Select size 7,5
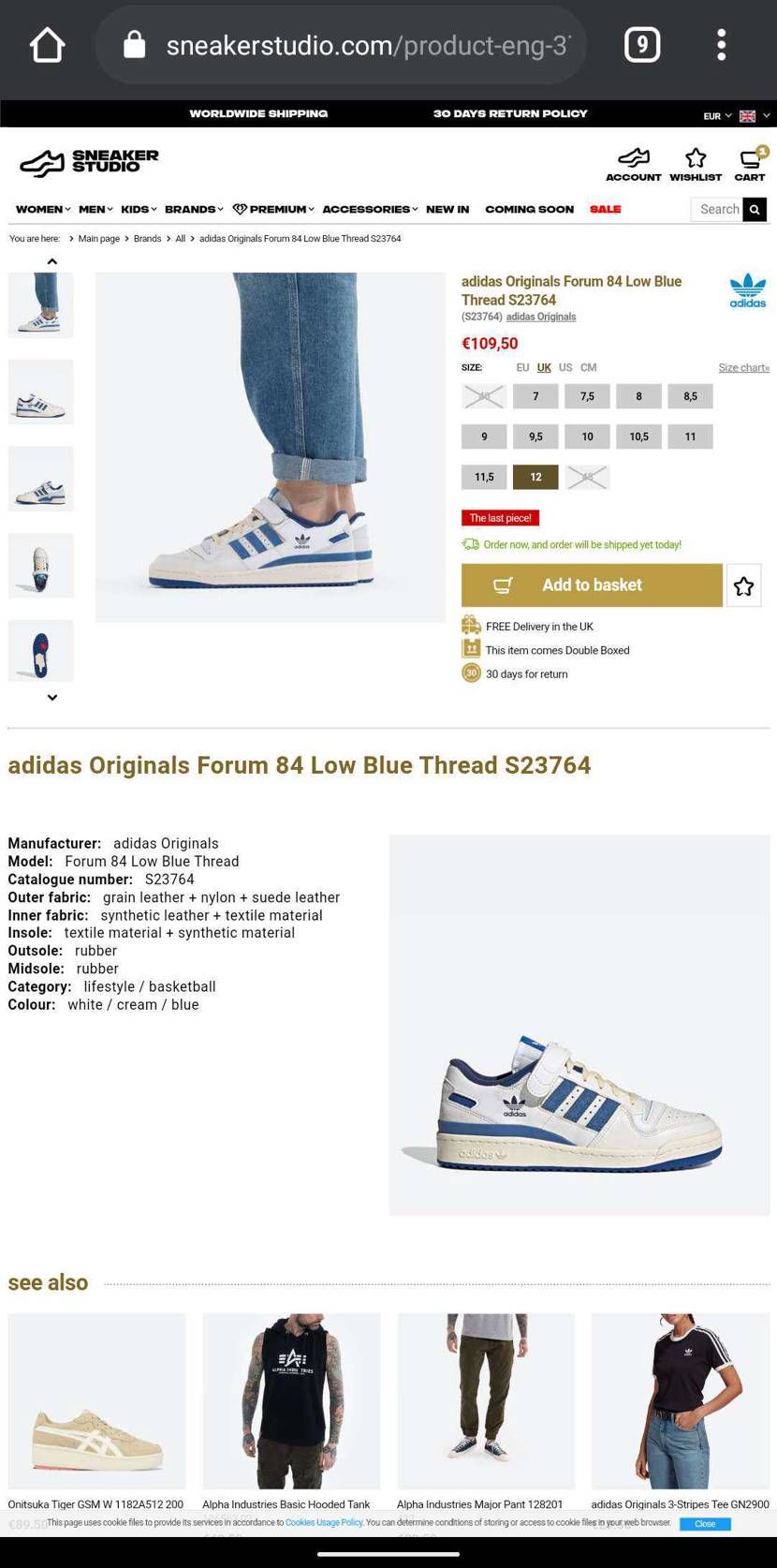The image size is (777, 1568). (587, 396)
